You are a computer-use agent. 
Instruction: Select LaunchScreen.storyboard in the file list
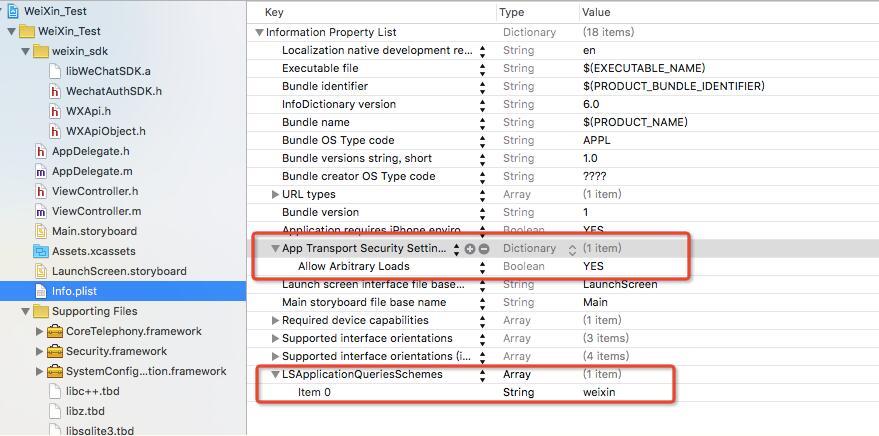[x=118, y=271]
